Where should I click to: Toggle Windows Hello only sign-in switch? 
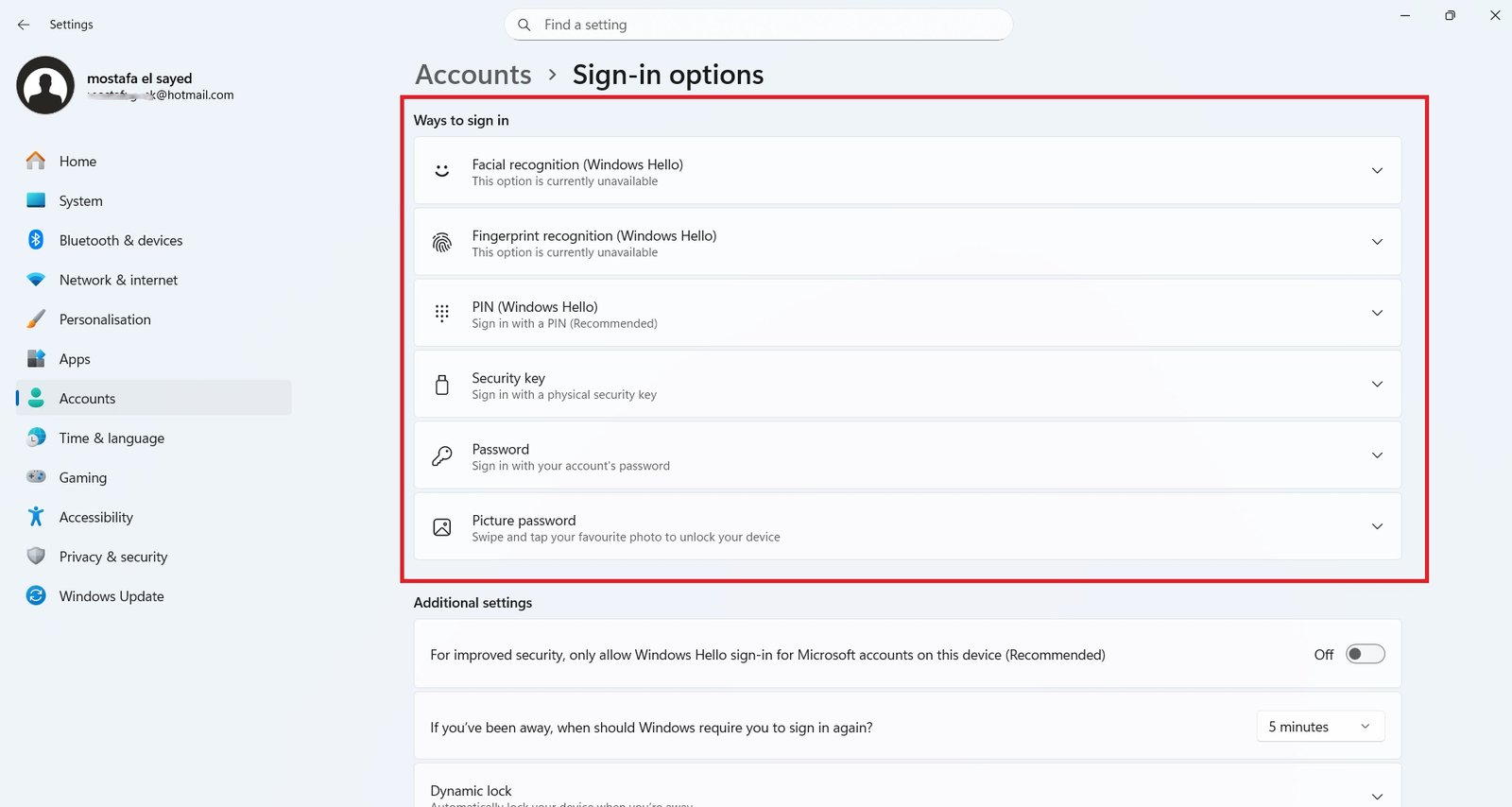tap(1366, 654)
